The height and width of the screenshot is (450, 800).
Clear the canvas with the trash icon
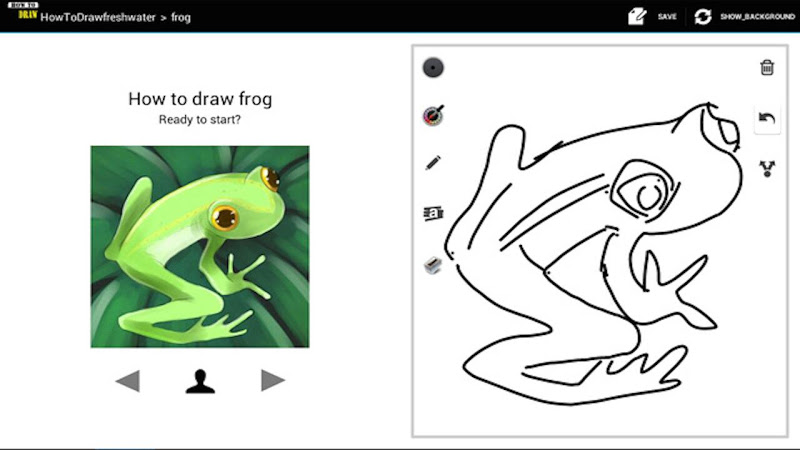[x=767, y=67]
